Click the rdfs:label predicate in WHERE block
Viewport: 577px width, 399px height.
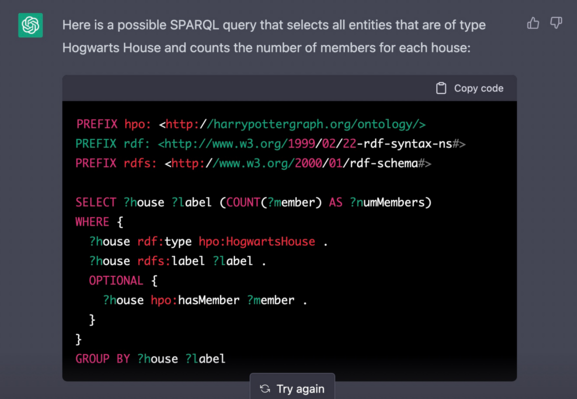[171, 261]
